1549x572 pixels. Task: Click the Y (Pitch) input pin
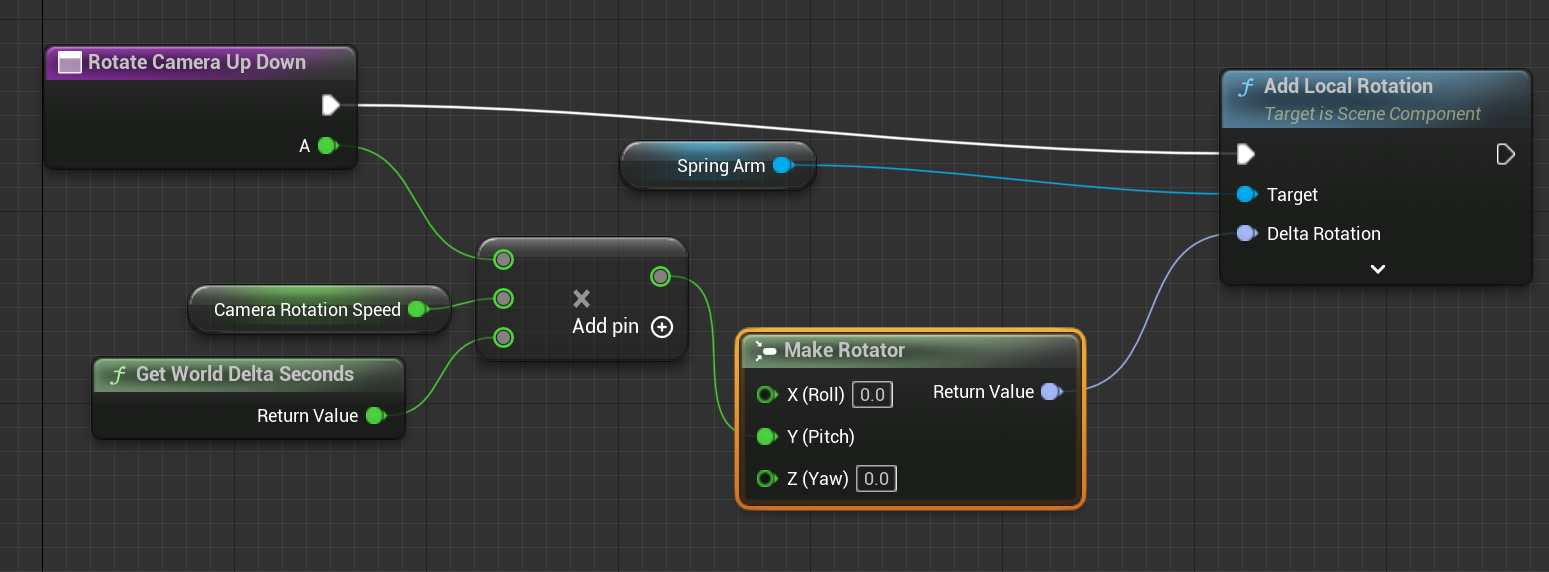tap(766, 436)
